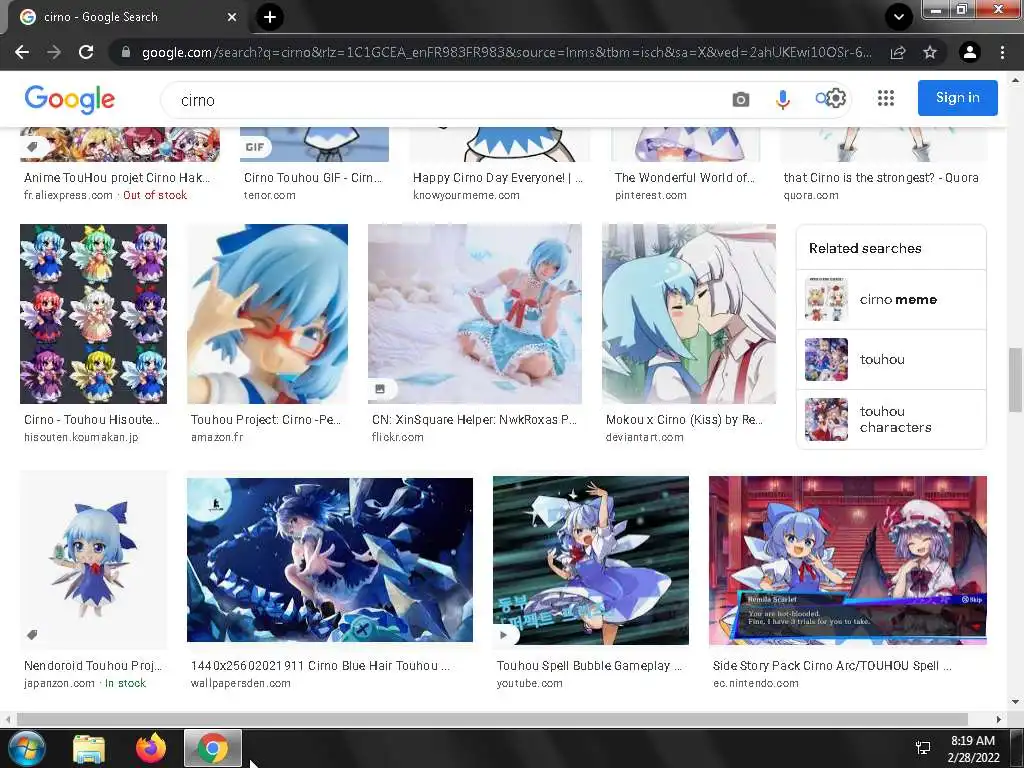Click deviantart.com source label
1024x768 pixels.
coord(645,438)
